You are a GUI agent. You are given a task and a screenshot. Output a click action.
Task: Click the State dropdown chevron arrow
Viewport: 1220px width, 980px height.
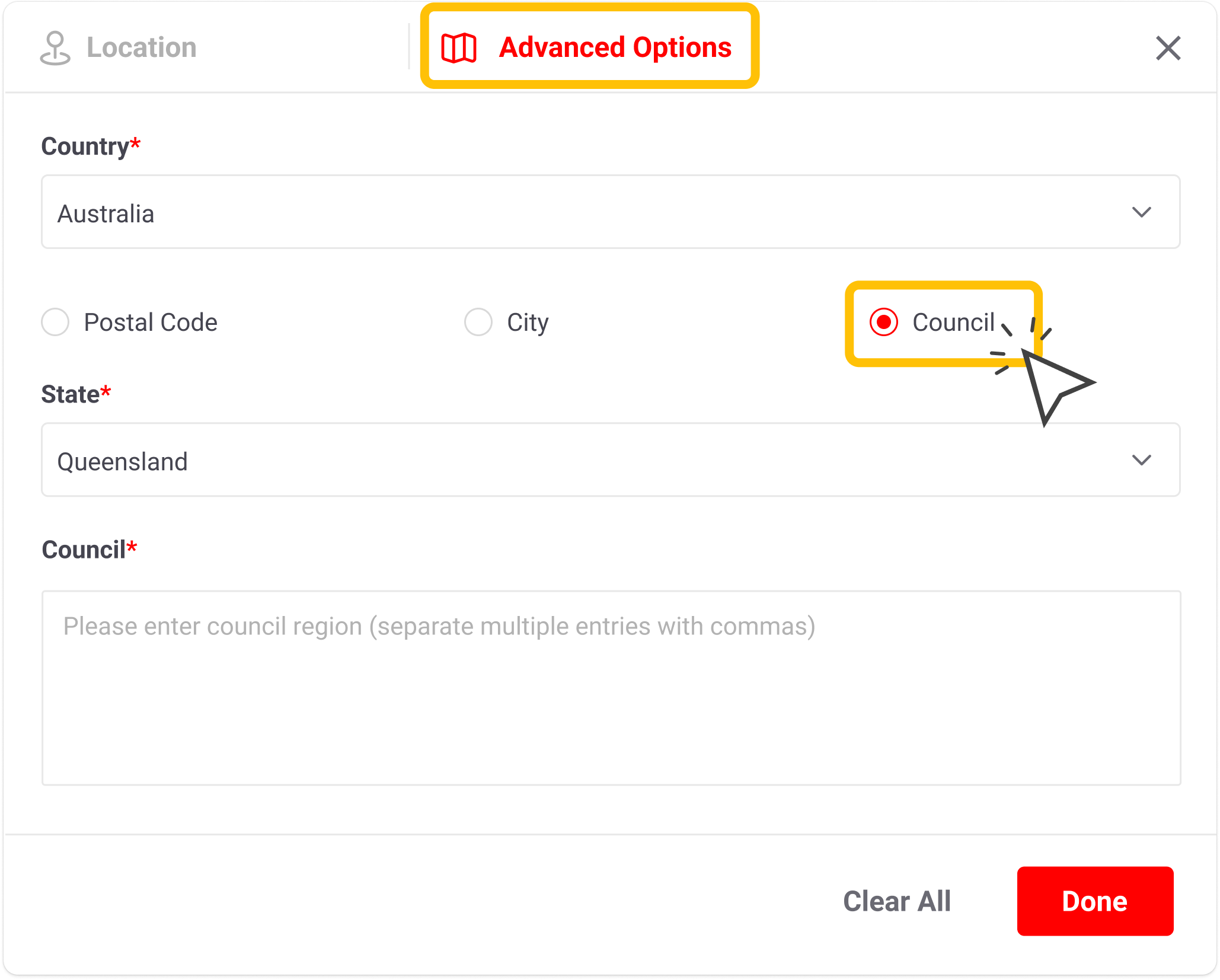click(1141, 460)
